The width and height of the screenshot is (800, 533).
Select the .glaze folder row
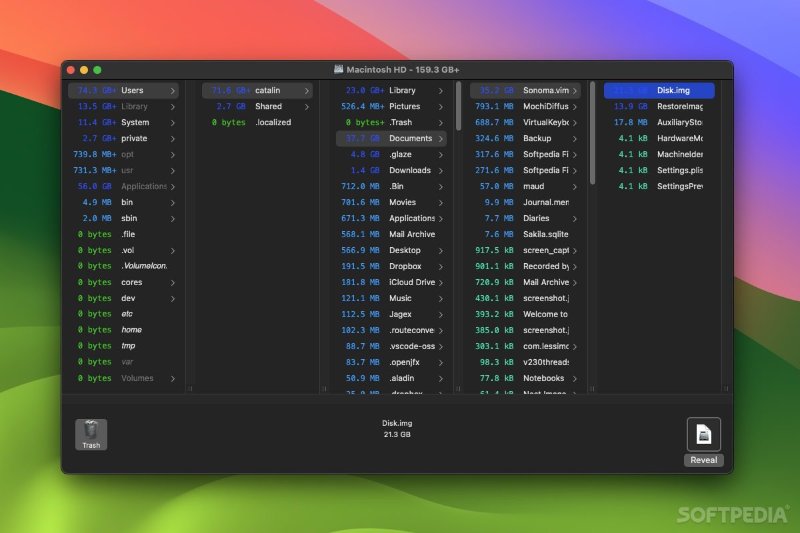tap(391, 154)
